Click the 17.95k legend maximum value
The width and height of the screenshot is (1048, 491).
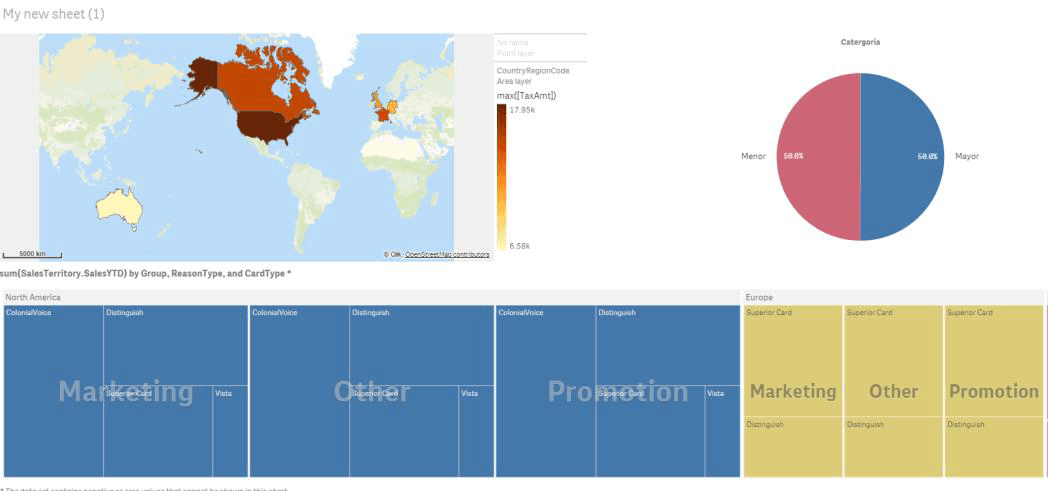[522, 110]
